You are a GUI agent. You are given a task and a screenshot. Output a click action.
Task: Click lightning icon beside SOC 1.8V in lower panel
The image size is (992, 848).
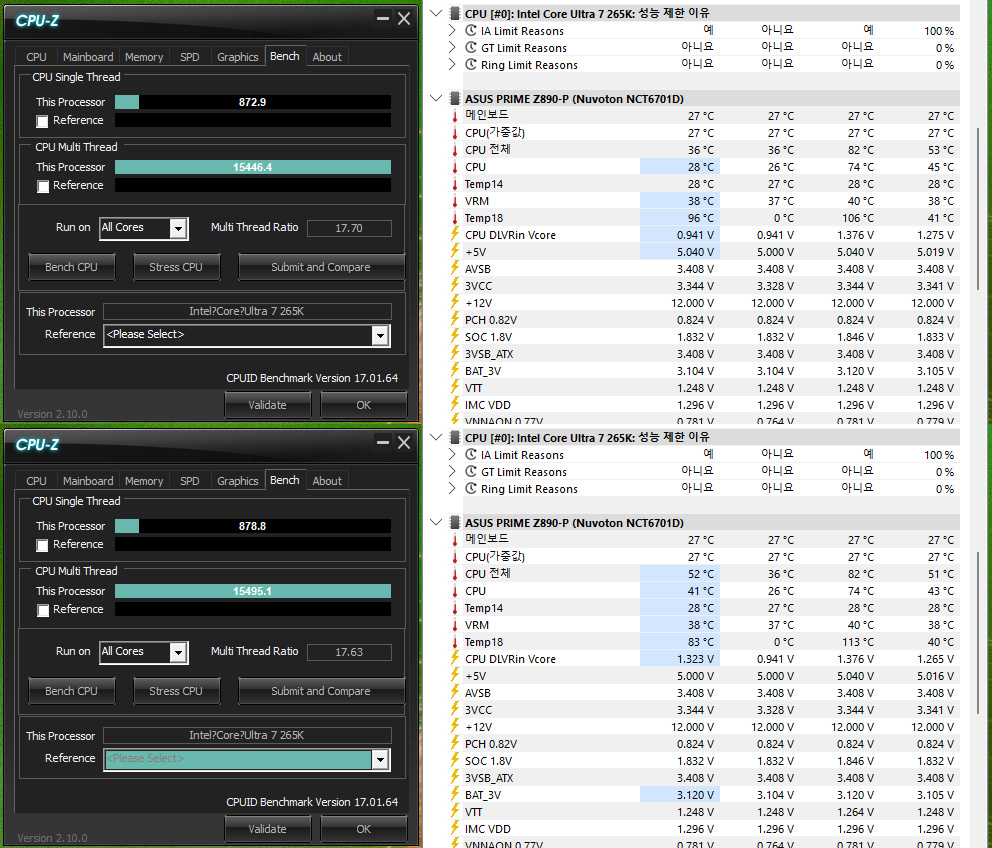[454, 761]
